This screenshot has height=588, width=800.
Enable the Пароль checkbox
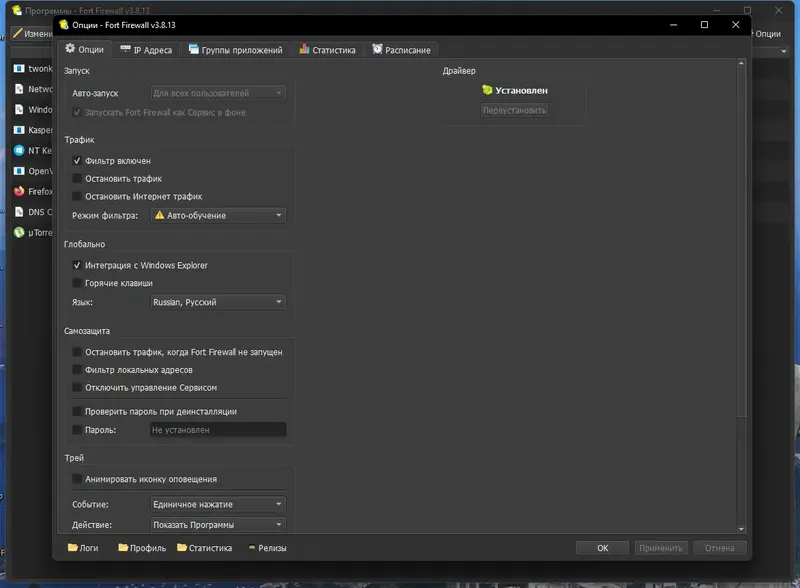pos(77,430)
